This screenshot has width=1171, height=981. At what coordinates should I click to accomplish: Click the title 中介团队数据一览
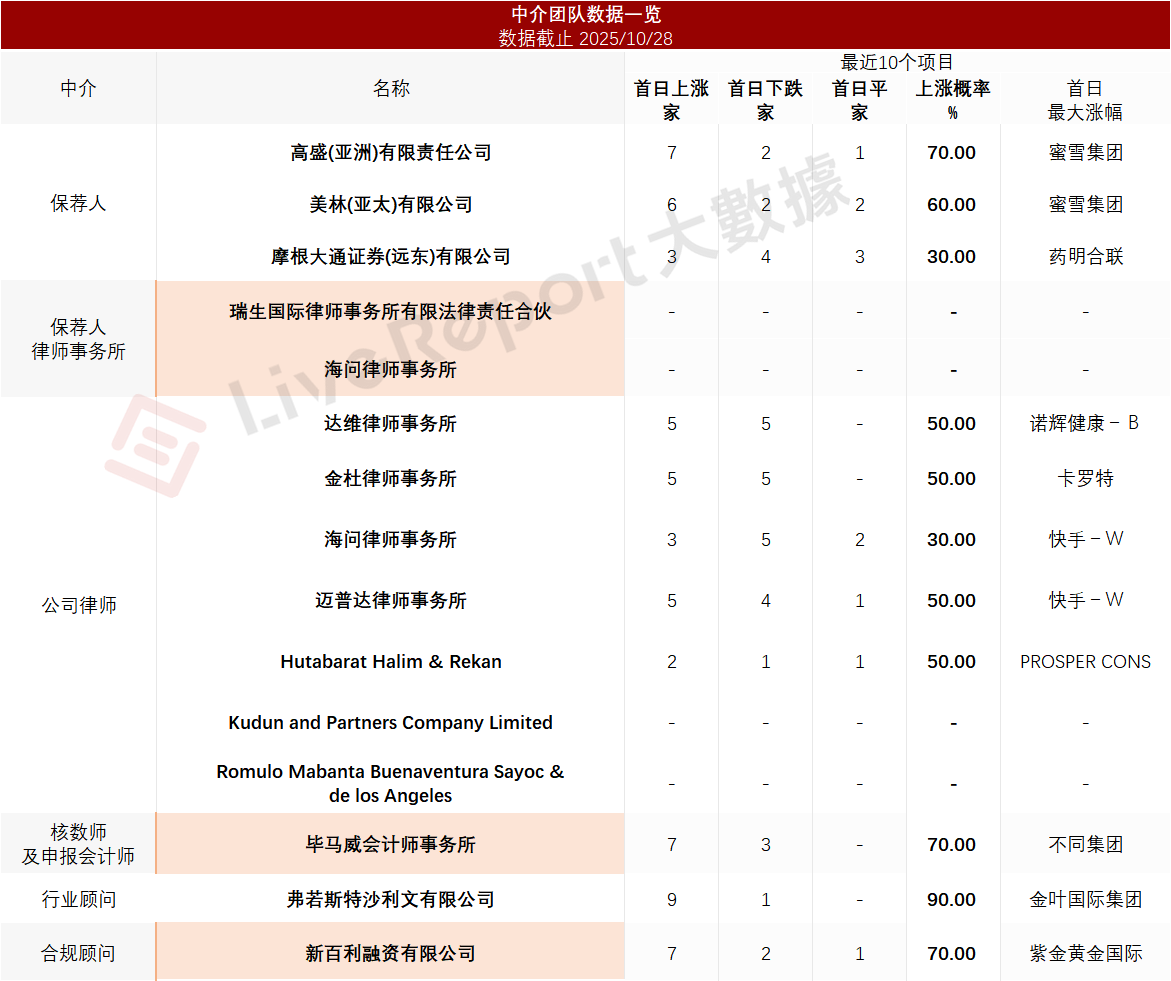(x=586, y=14)
